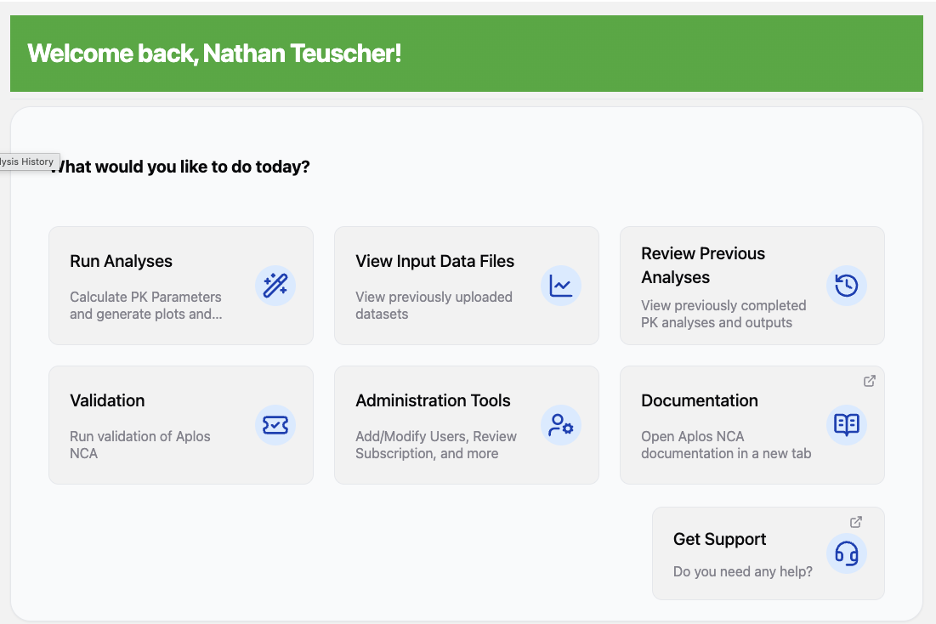The height and width of the screenshot is (624, 936).
Task: Click the line chart icon for input data
Action: pyautogui.click(x=561, y=286)
